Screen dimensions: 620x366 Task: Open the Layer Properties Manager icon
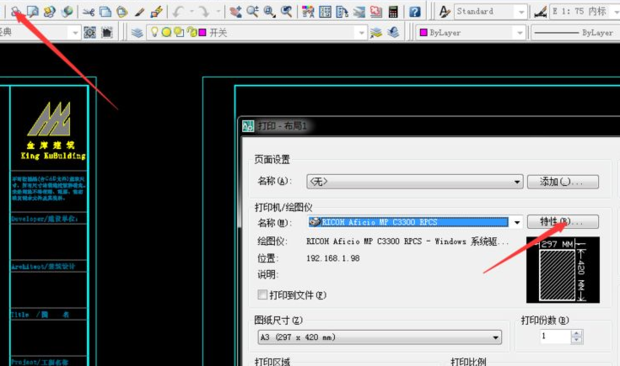(x=137, y=32)
